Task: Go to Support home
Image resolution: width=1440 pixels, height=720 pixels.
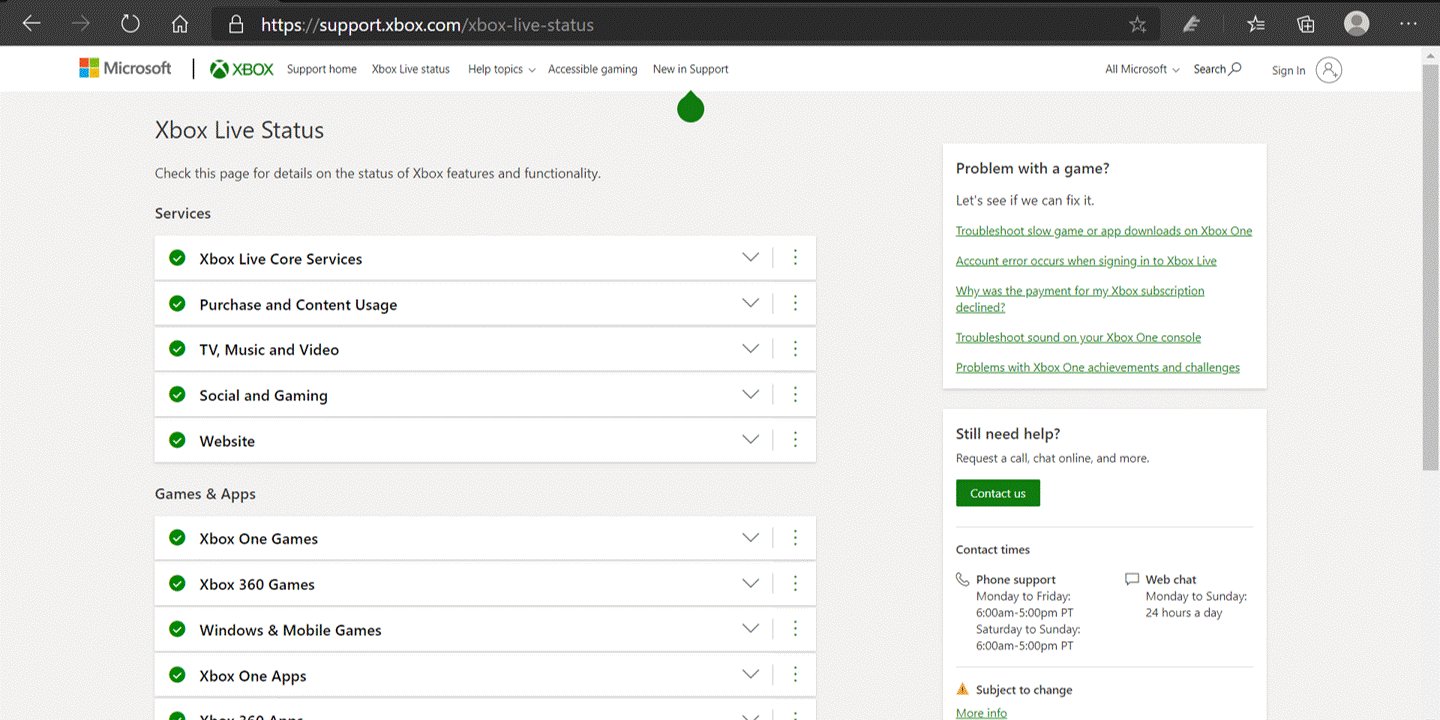Action: click(x=322, y=70)
